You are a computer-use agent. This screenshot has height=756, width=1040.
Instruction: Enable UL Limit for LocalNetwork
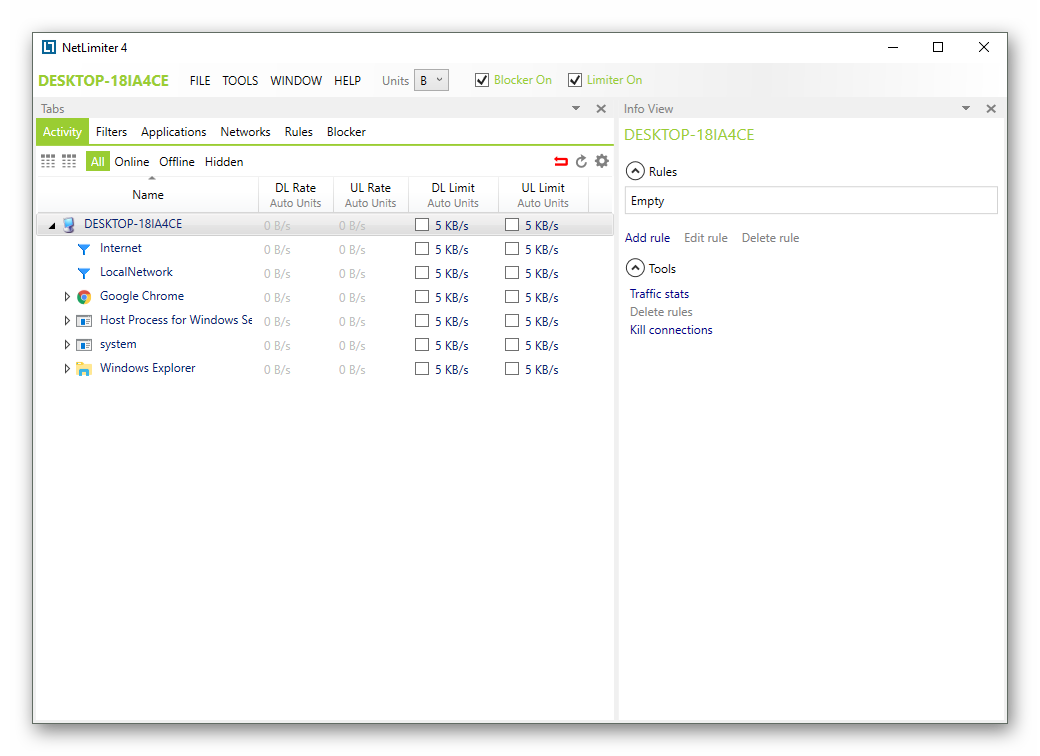512,273
